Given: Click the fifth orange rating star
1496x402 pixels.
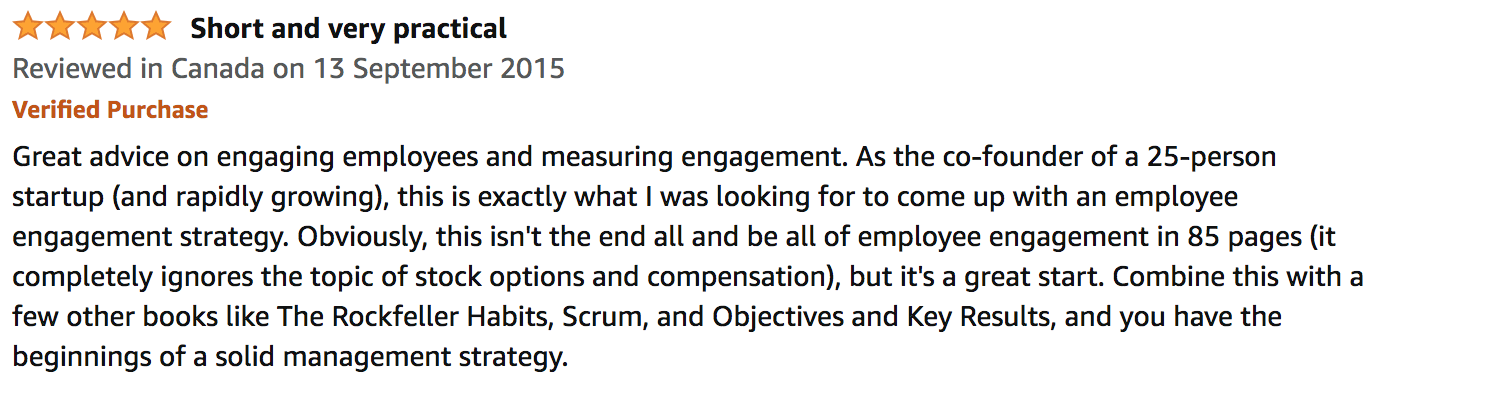Looking at the screenshot, I should coord(156,28).
